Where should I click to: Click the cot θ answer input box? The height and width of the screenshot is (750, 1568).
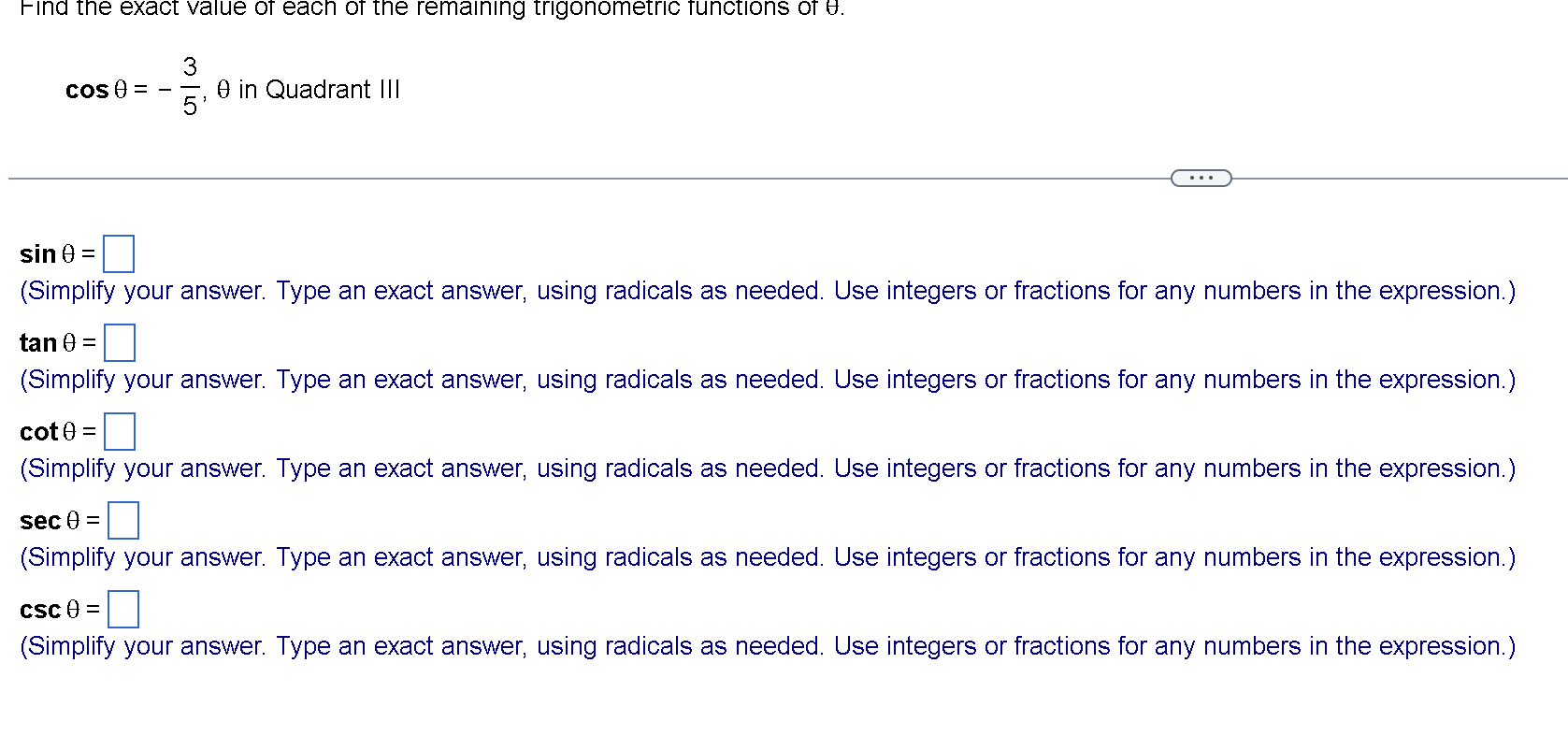[121, 431]
